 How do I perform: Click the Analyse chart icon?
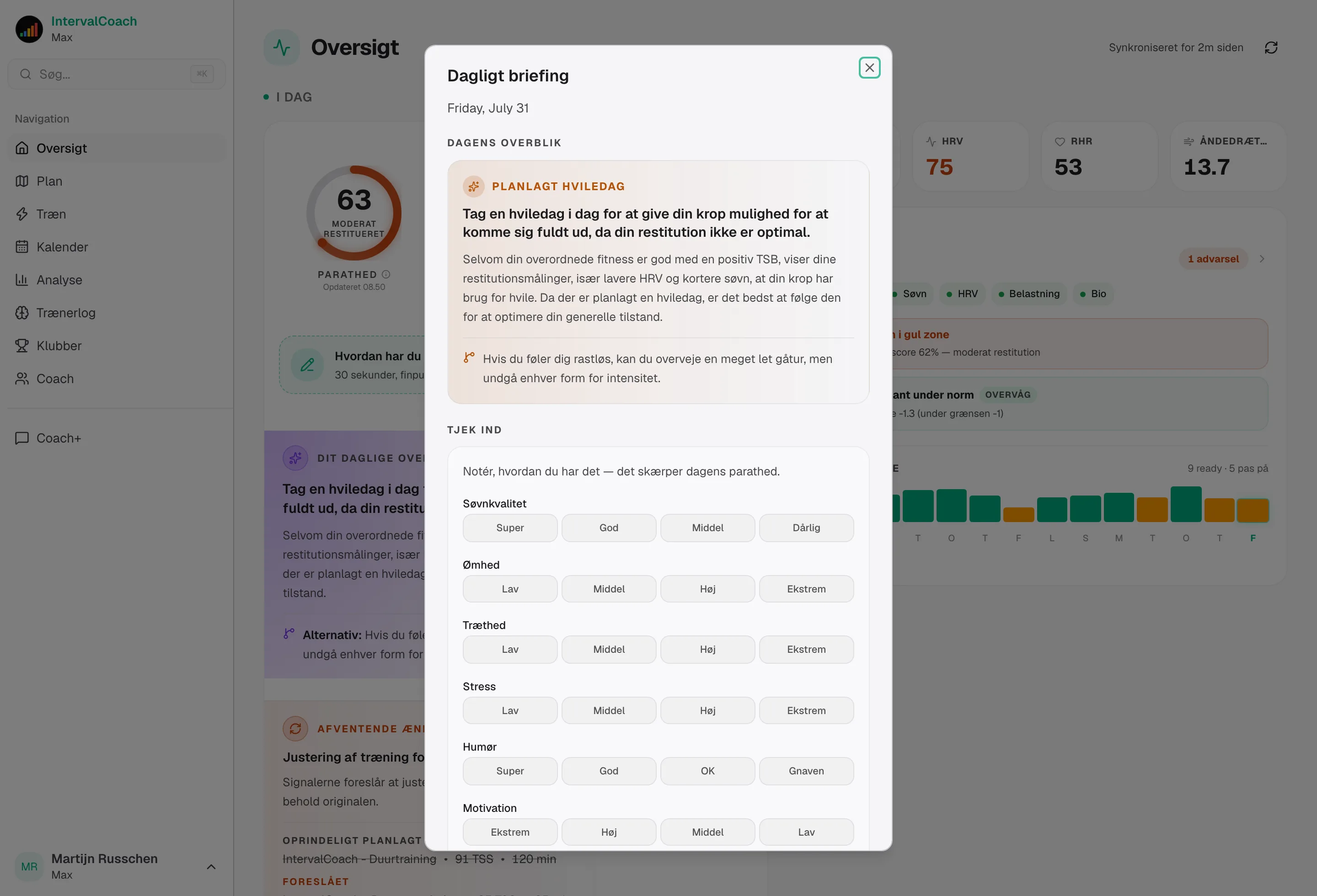click(22, 280)
